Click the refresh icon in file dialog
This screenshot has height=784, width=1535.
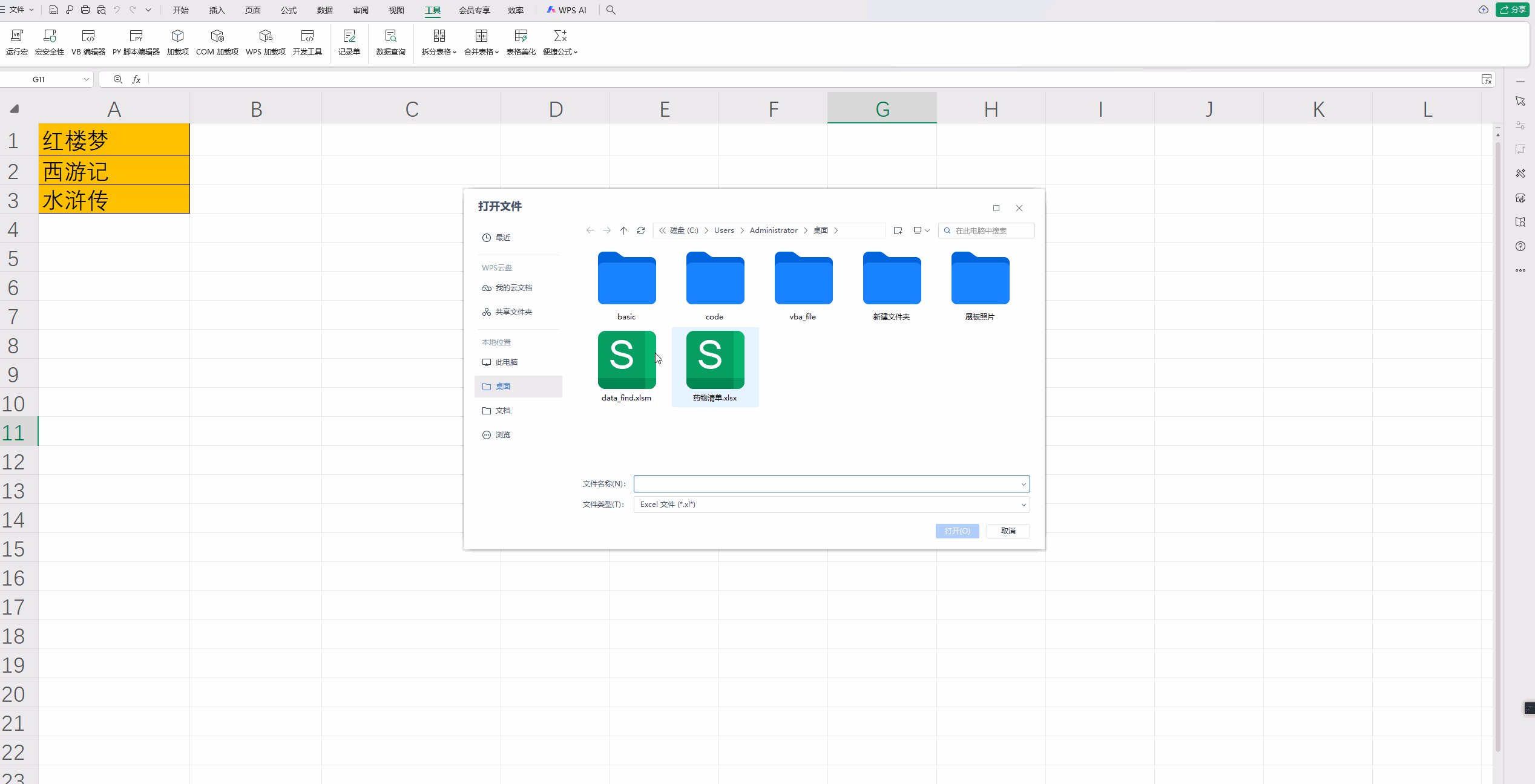[641, 230]
